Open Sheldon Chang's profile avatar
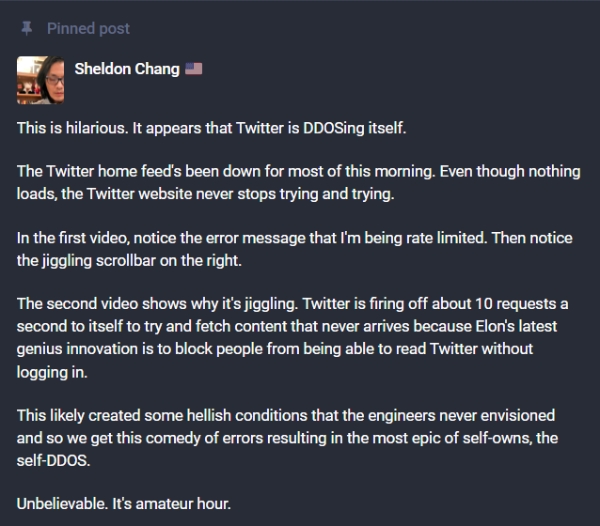This screenshot has width=600, height=526. click(x=40, y=80)
